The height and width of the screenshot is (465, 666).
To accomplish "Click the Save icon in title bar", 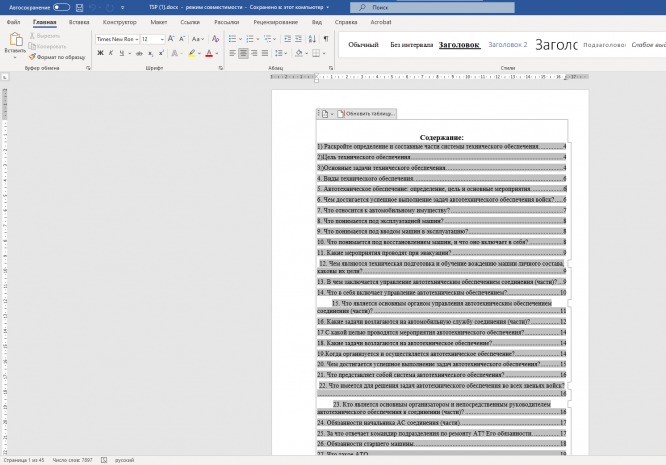I will (79, 7).
